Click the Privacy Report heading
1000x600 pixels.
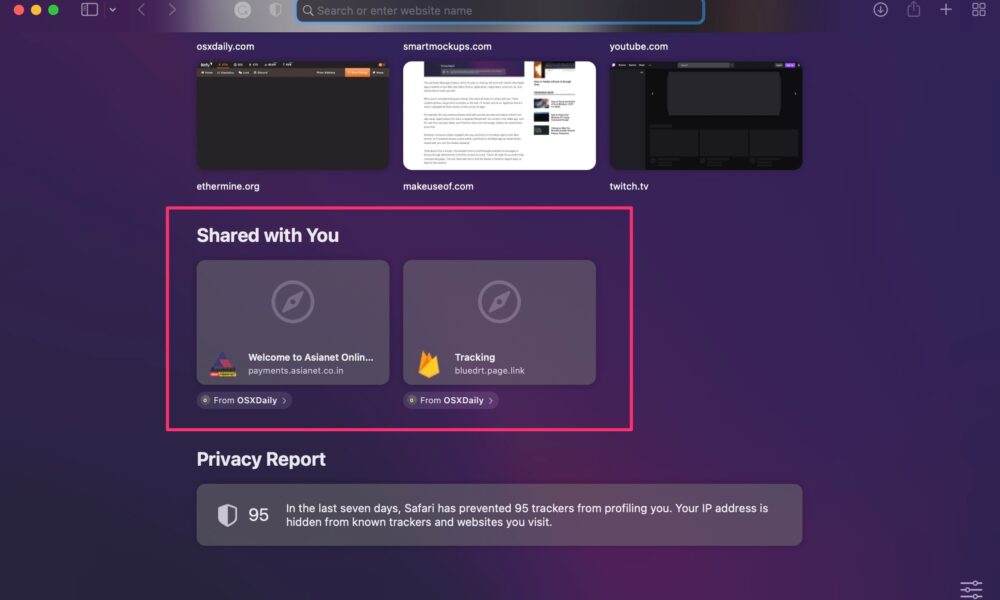point(261,459)
